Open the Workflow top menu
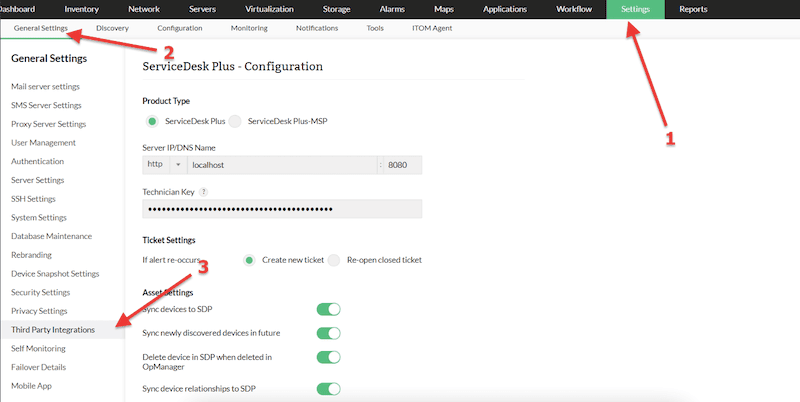Screen dimensions: 800x402 (574, 9)
